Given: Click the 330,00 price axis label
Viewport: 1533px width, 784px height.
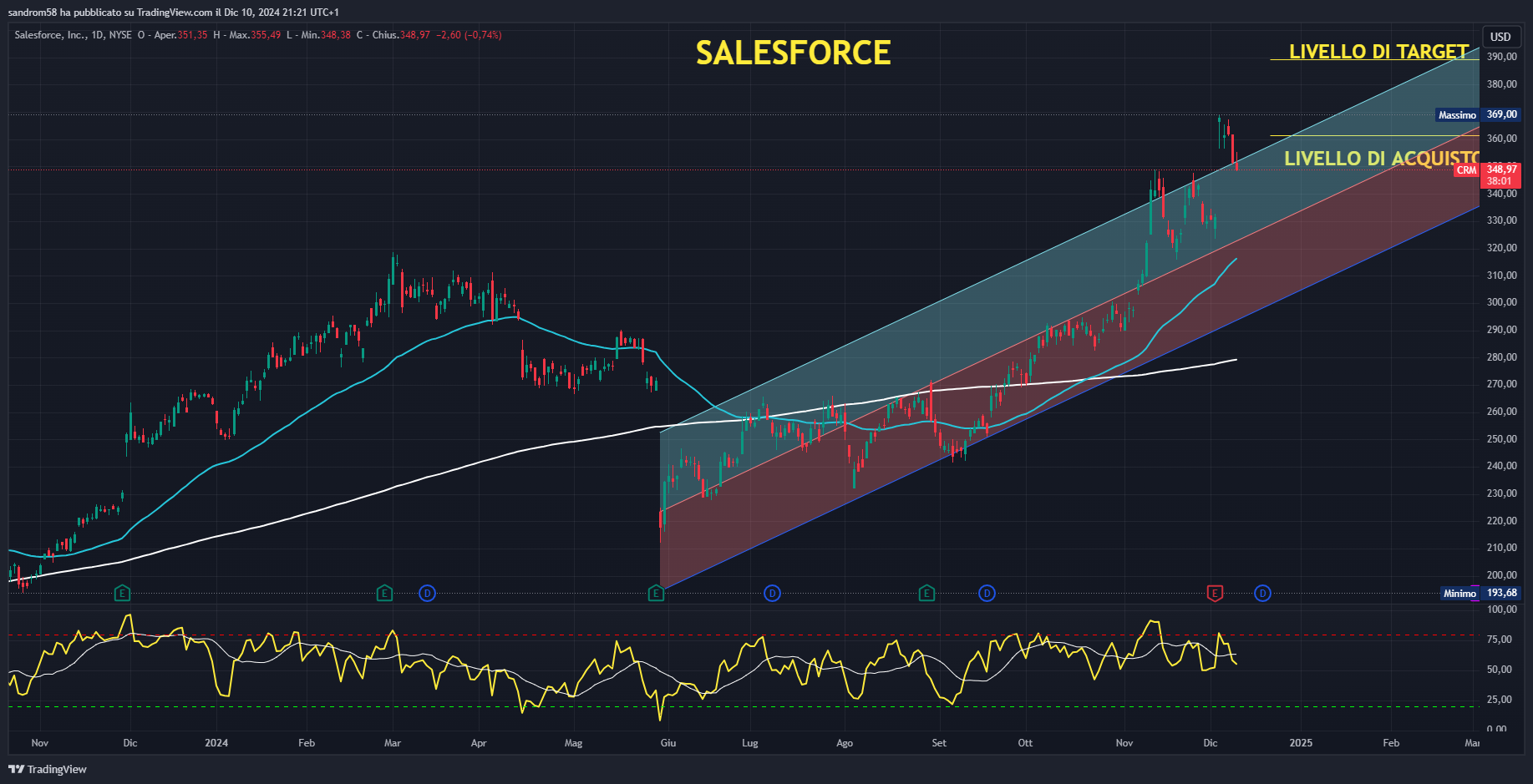Looking at the screenshot, I should click(1501, 220).
